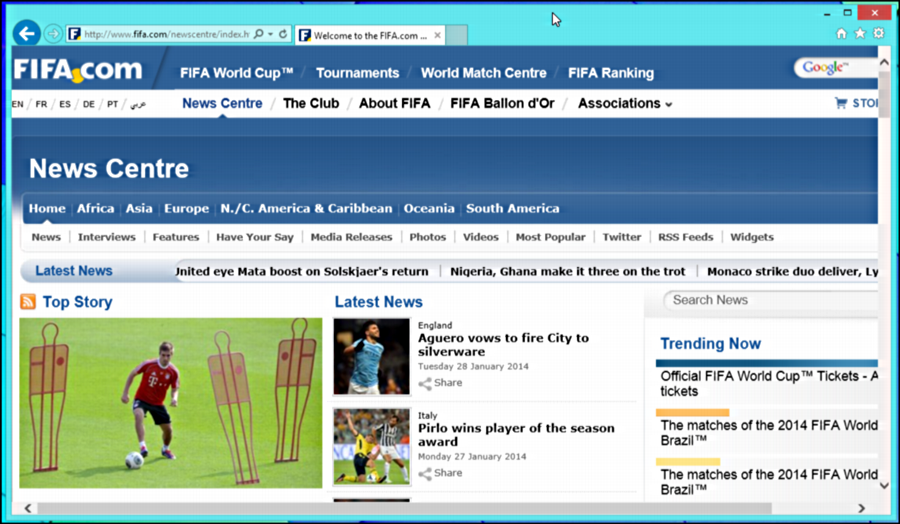Screen dimensions: 900x524
Task: Open the Features section link
Action: tap(176, 237)
